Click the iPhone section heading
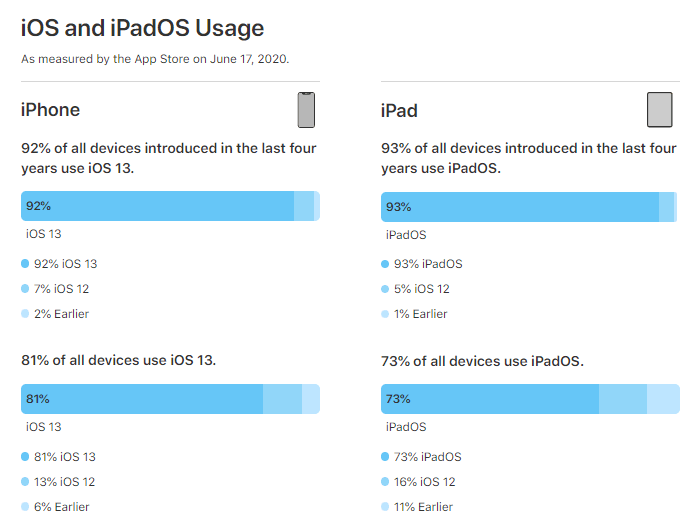 (x=50, y=110)
